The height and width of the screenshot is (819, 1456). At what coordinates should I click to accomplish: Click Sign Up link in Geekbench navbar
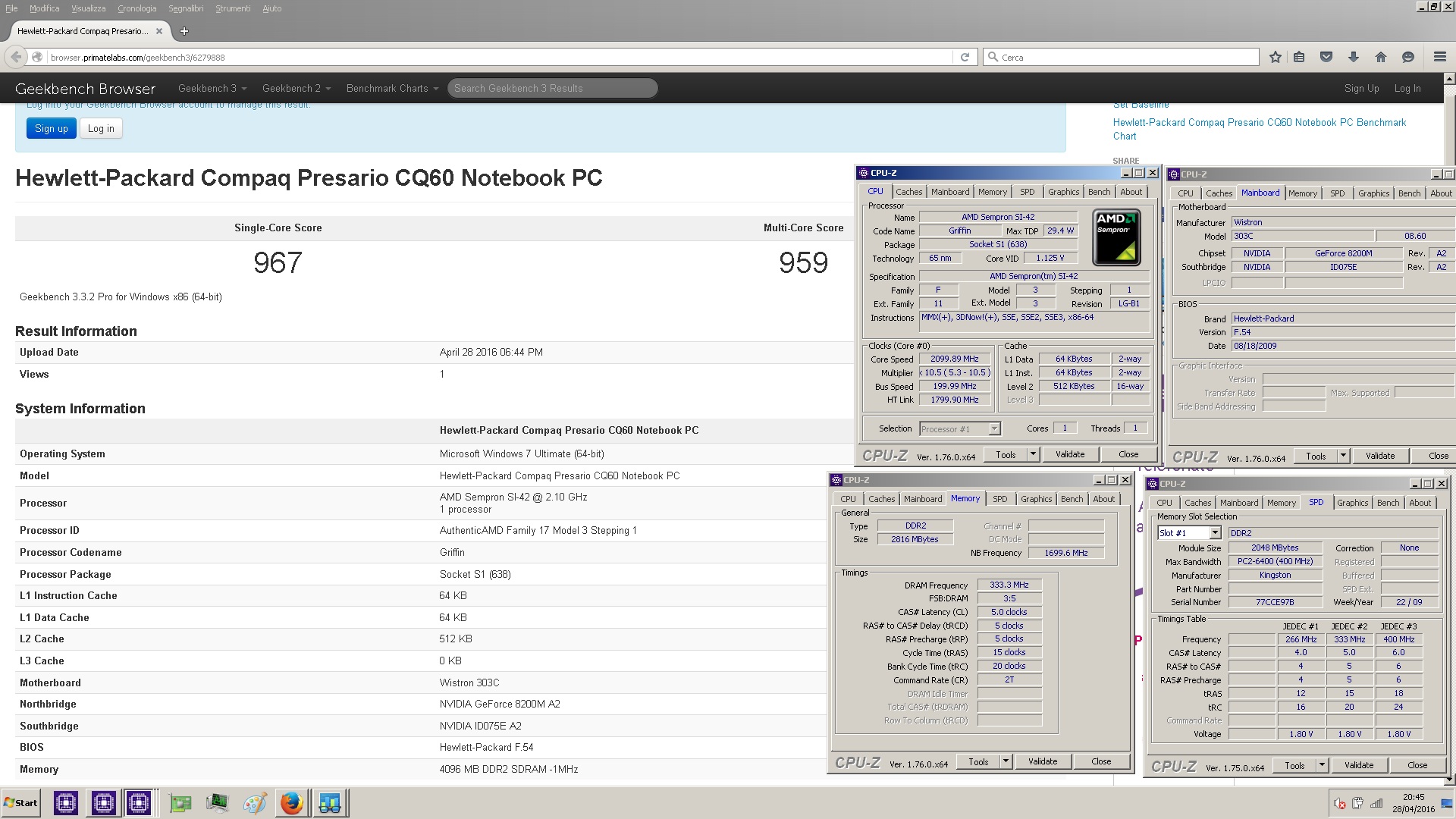pos(1361,89)
